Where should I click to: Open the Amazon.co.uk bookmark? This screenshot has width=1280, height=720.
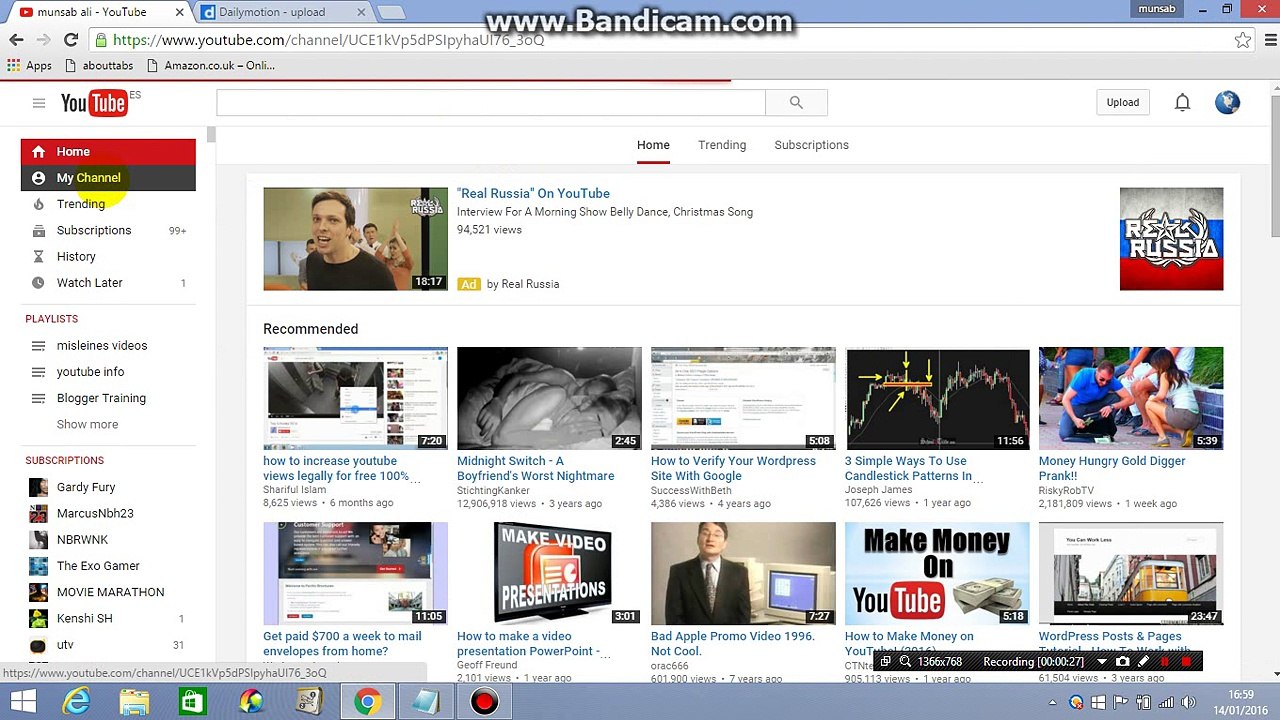tap(211, 65)
